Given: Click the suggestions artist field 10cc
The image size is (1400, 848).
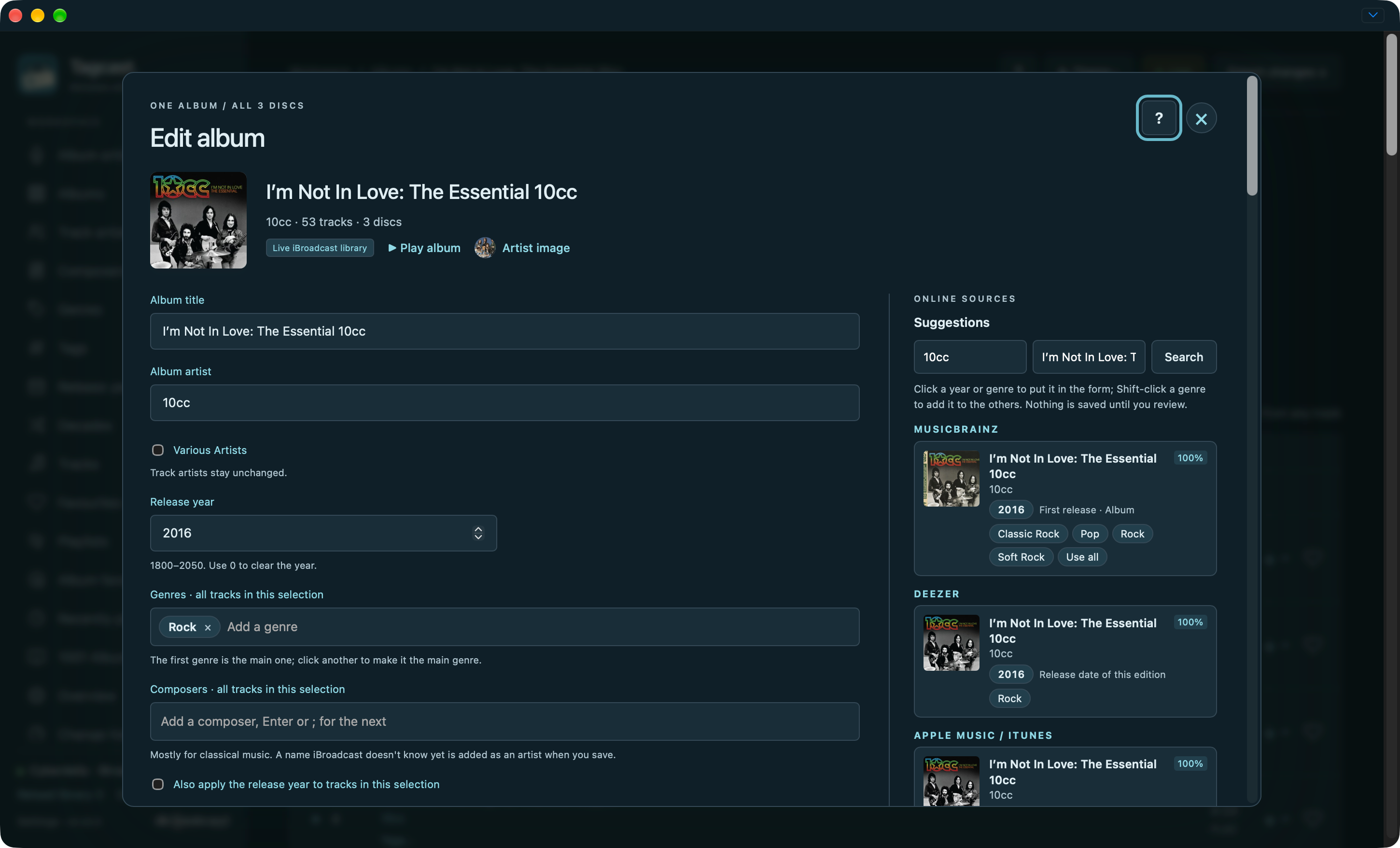Looking at the screenshot, I should [x=969, y=357].
